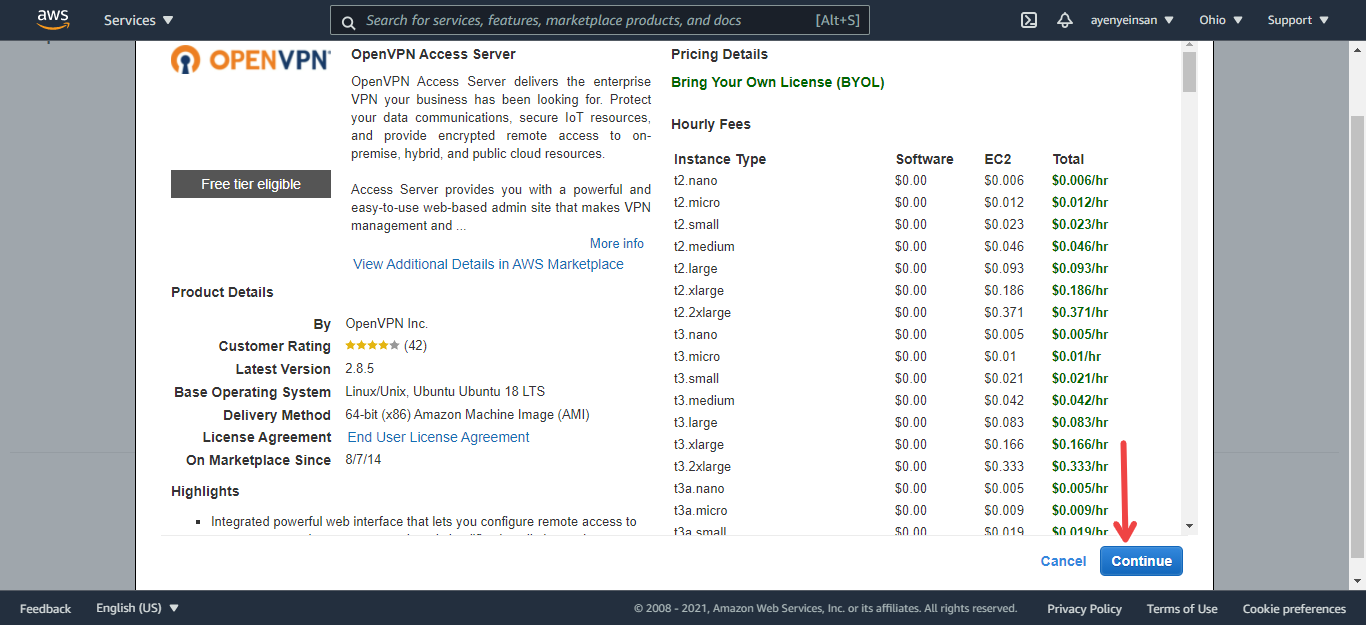
Task: Click the dialog's inner scrollbar thumb
Action: (x=1189, y=72)
